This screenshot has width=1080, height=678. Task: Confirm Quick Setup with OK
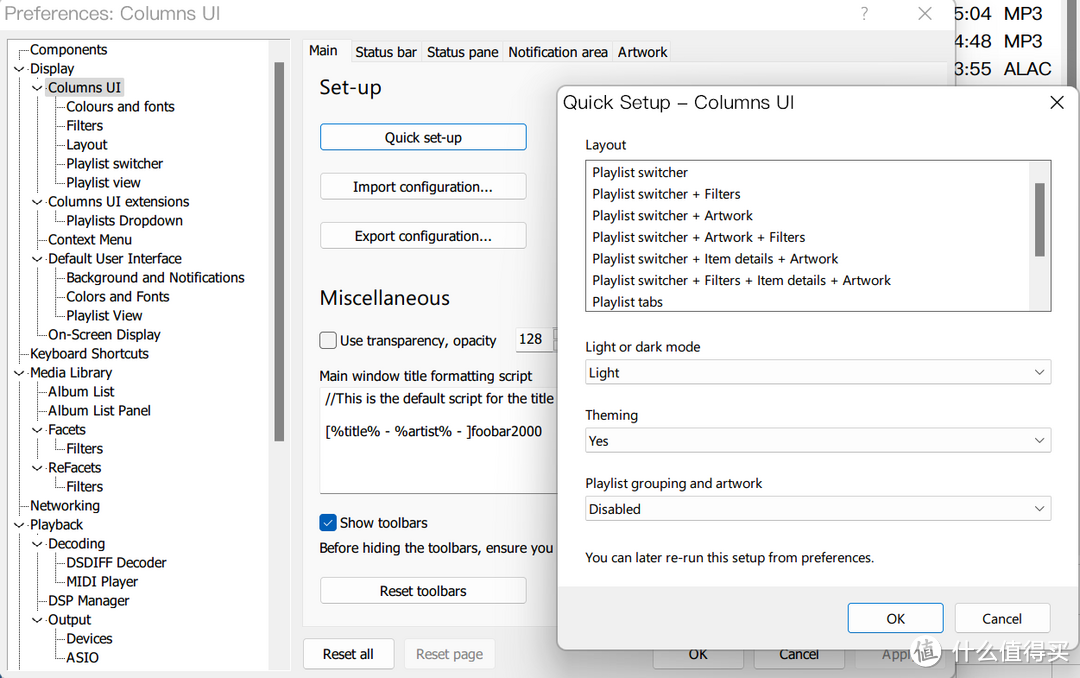895,618
